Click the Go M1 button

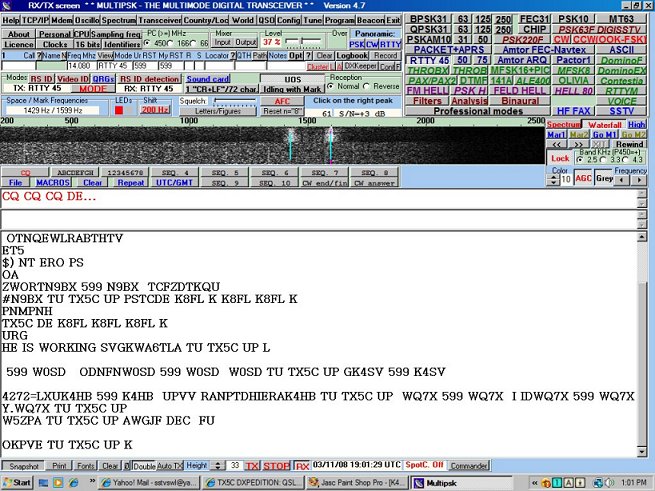[604, 135]
